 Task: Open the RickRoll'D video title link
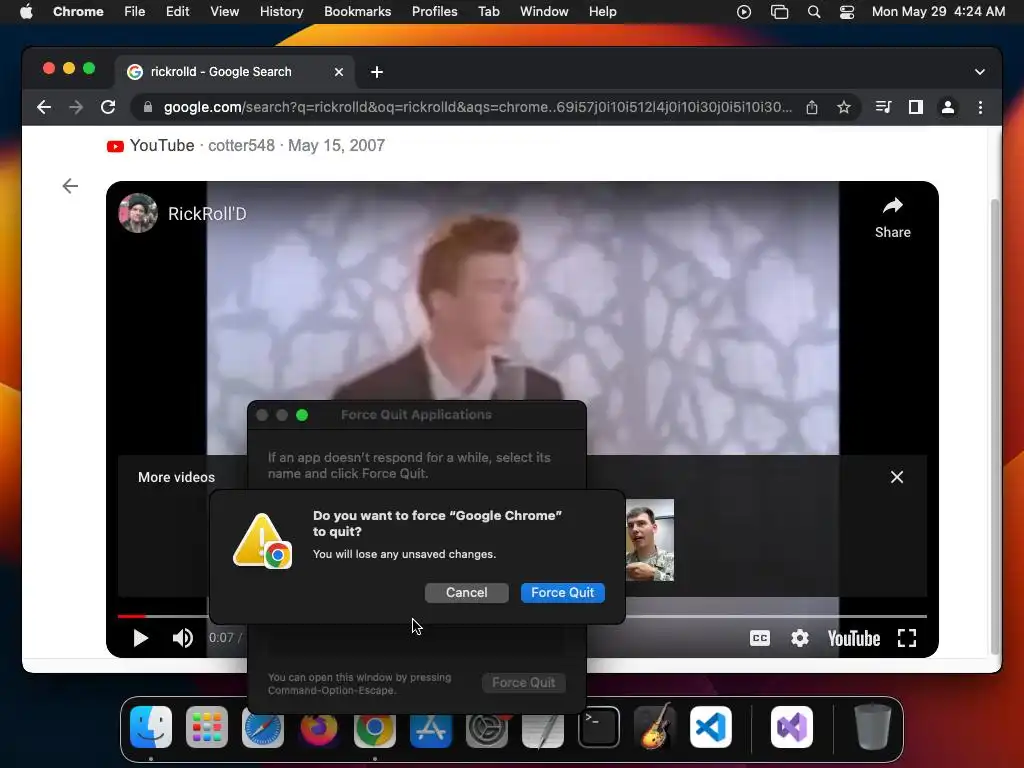pos(207,214)
